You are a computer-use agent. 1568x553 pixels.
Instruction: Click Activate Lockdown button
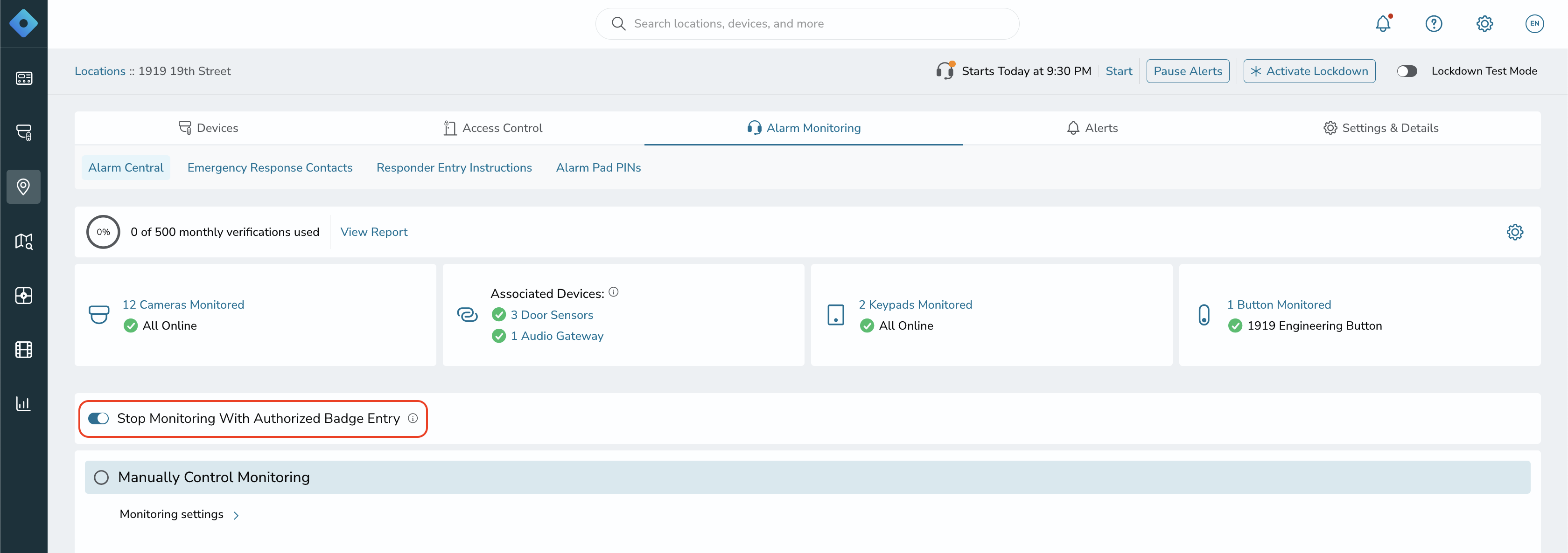click(1309, 71)
